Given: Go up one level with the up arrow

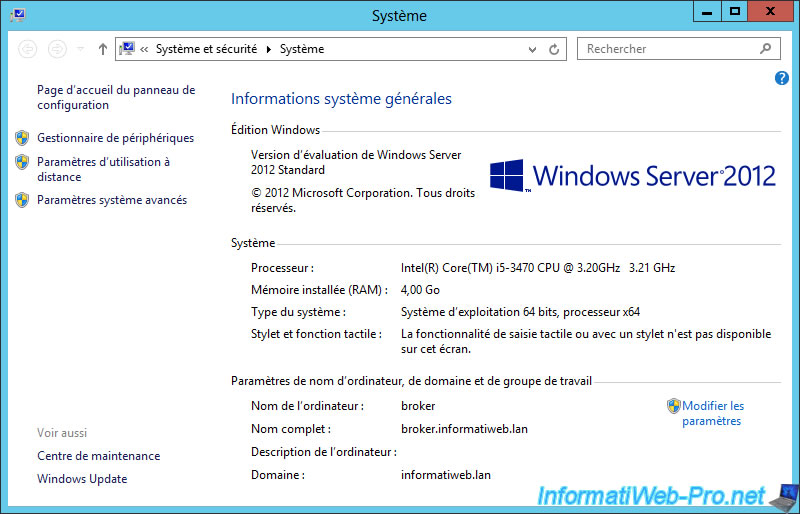Looking at the screenshot, I should [103, 49].
